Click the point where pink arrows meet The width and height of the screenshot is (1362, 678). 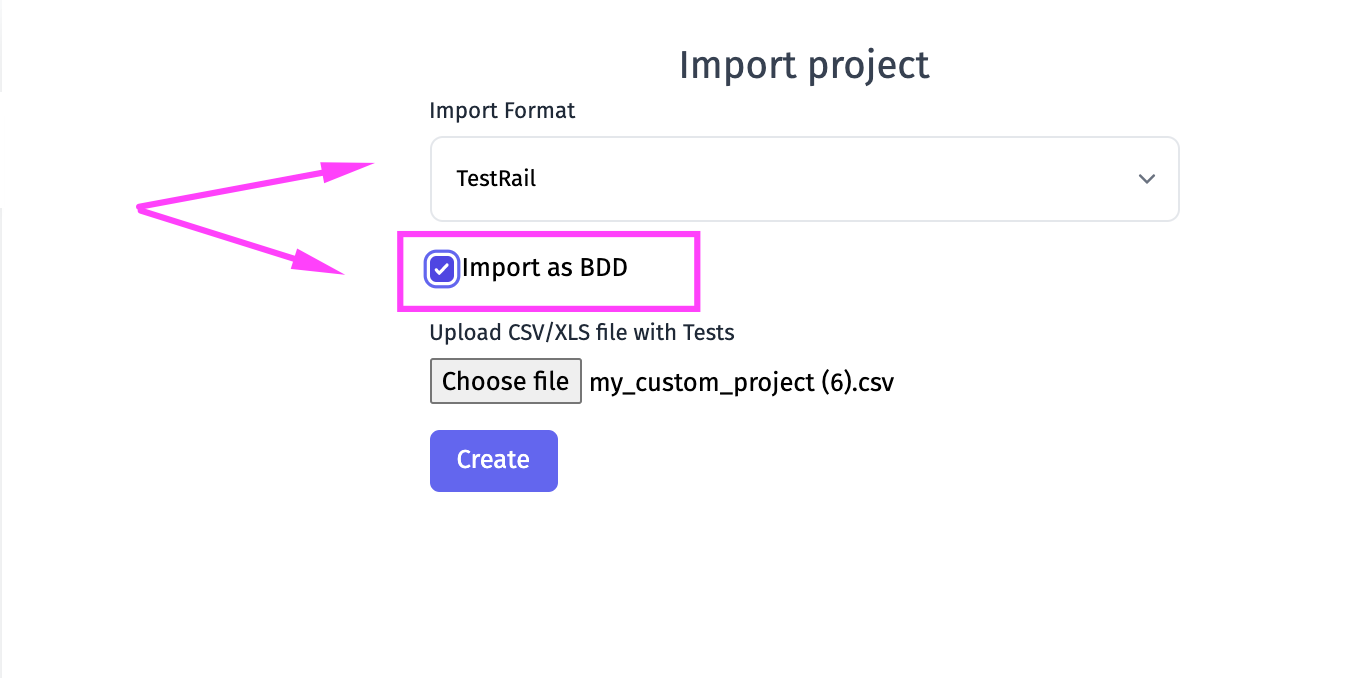point(138,208)
